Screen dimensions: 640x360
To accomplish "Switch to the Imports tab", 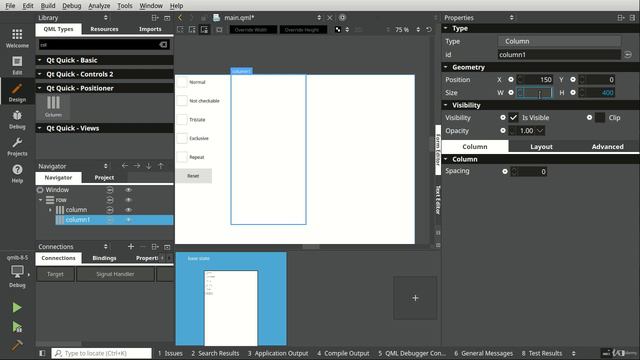I will coord(150,29).
